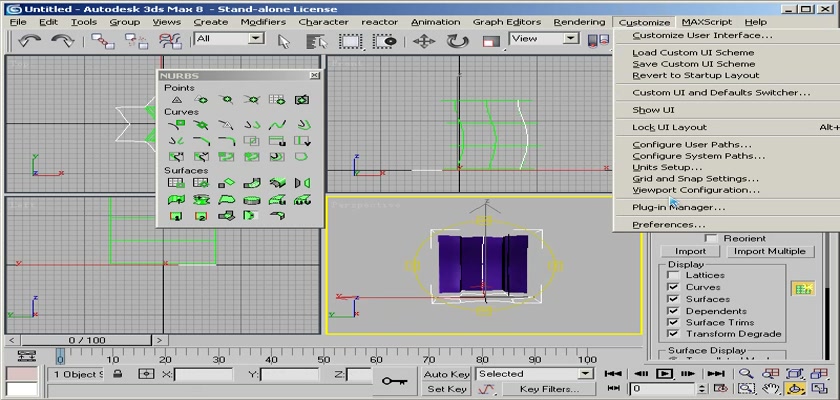Click the Import button
The image size is (840, 400).
690,251
